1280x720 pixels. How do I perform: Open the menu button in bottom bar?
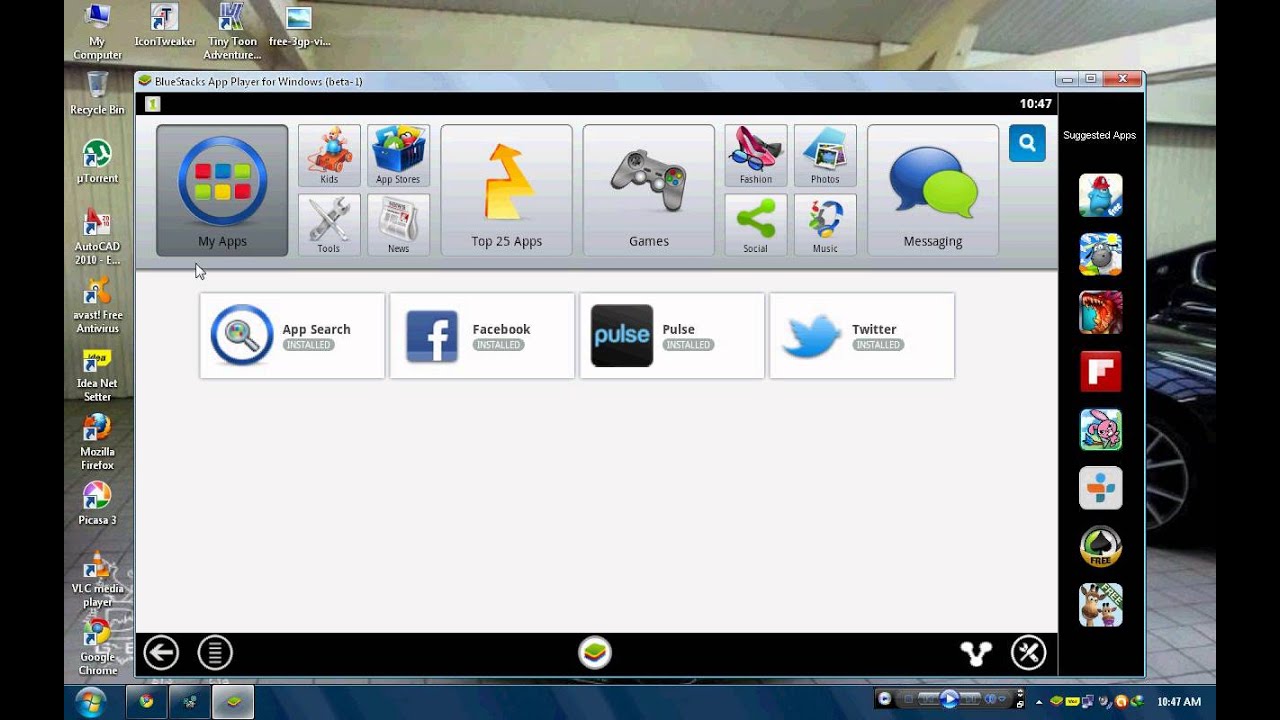215,653
